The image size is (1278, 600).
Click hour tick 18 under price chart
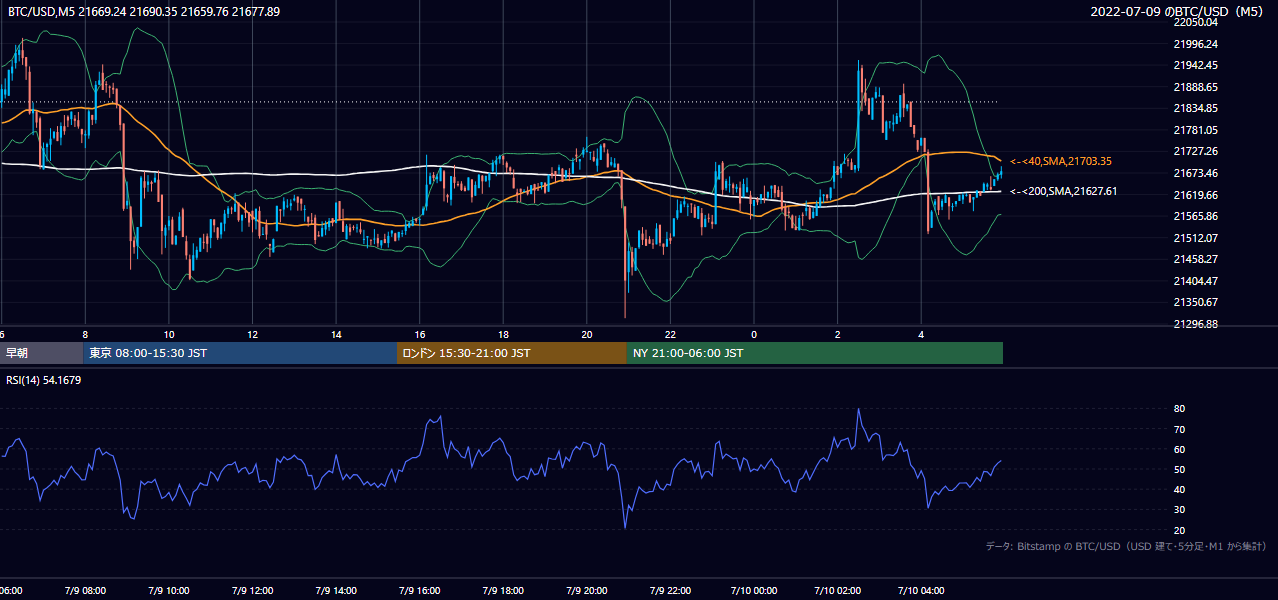(x=503, y=334)
